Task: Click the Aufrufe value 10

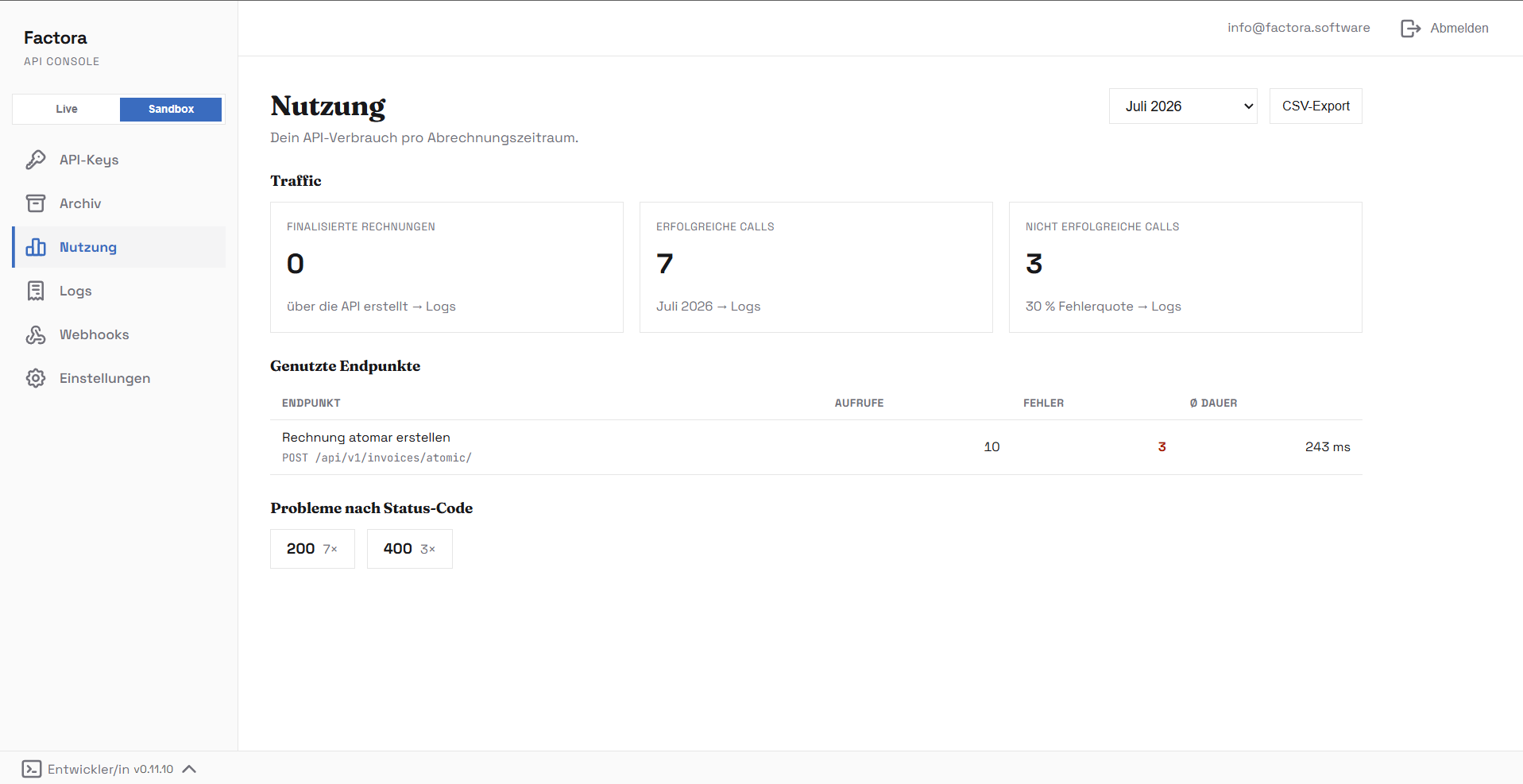Action: (991, 447)
